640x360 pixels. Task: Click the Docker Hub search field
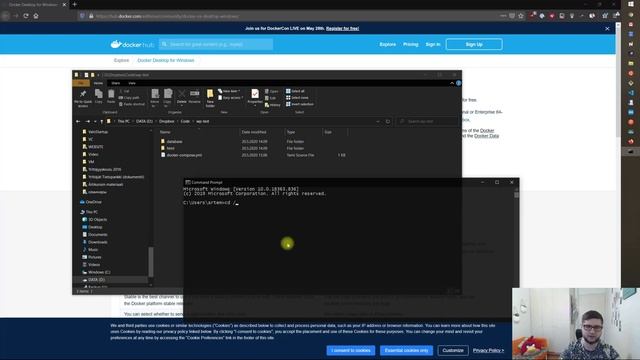tap(216, 44)
